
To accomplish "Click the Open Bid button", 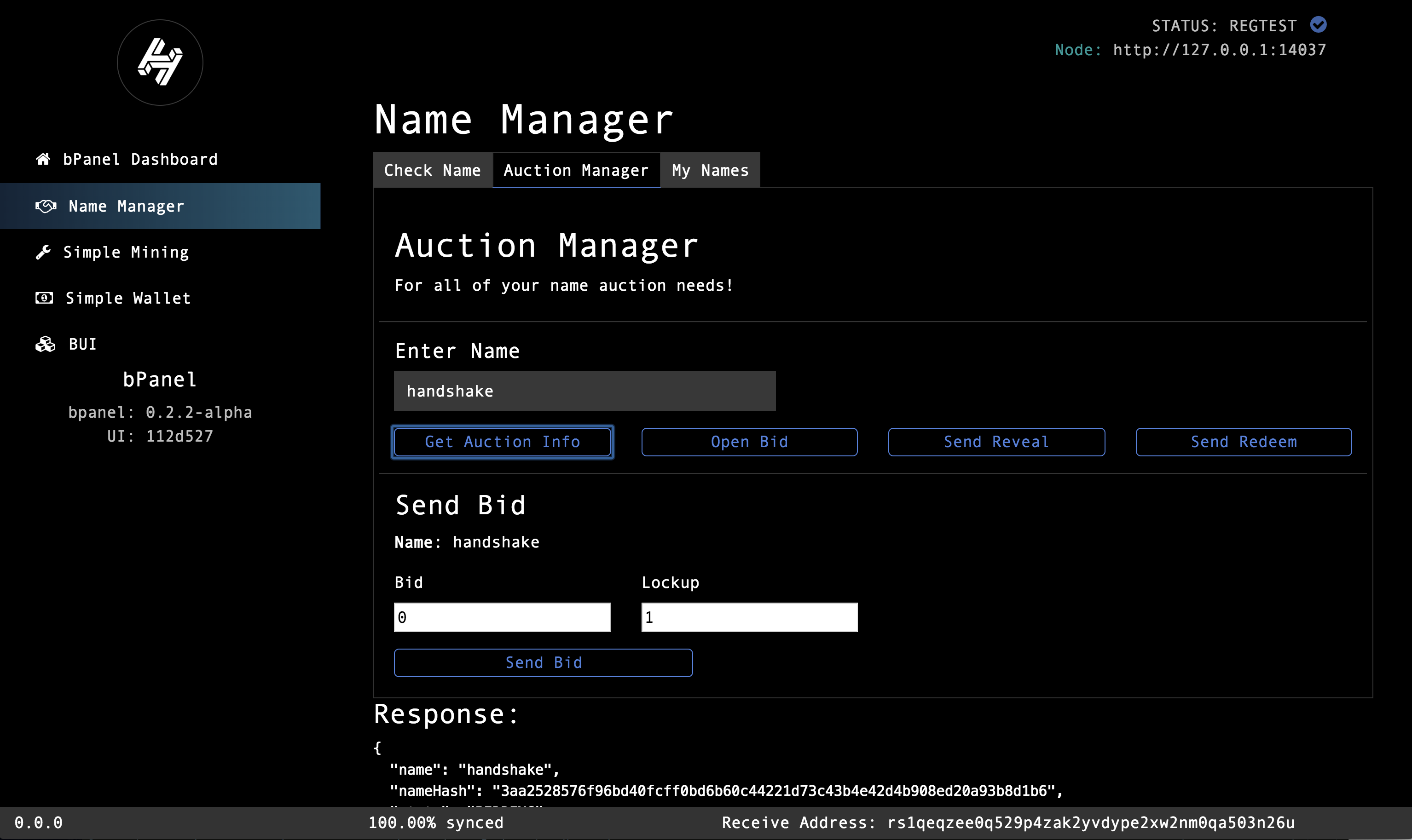I will coord(749,442).
